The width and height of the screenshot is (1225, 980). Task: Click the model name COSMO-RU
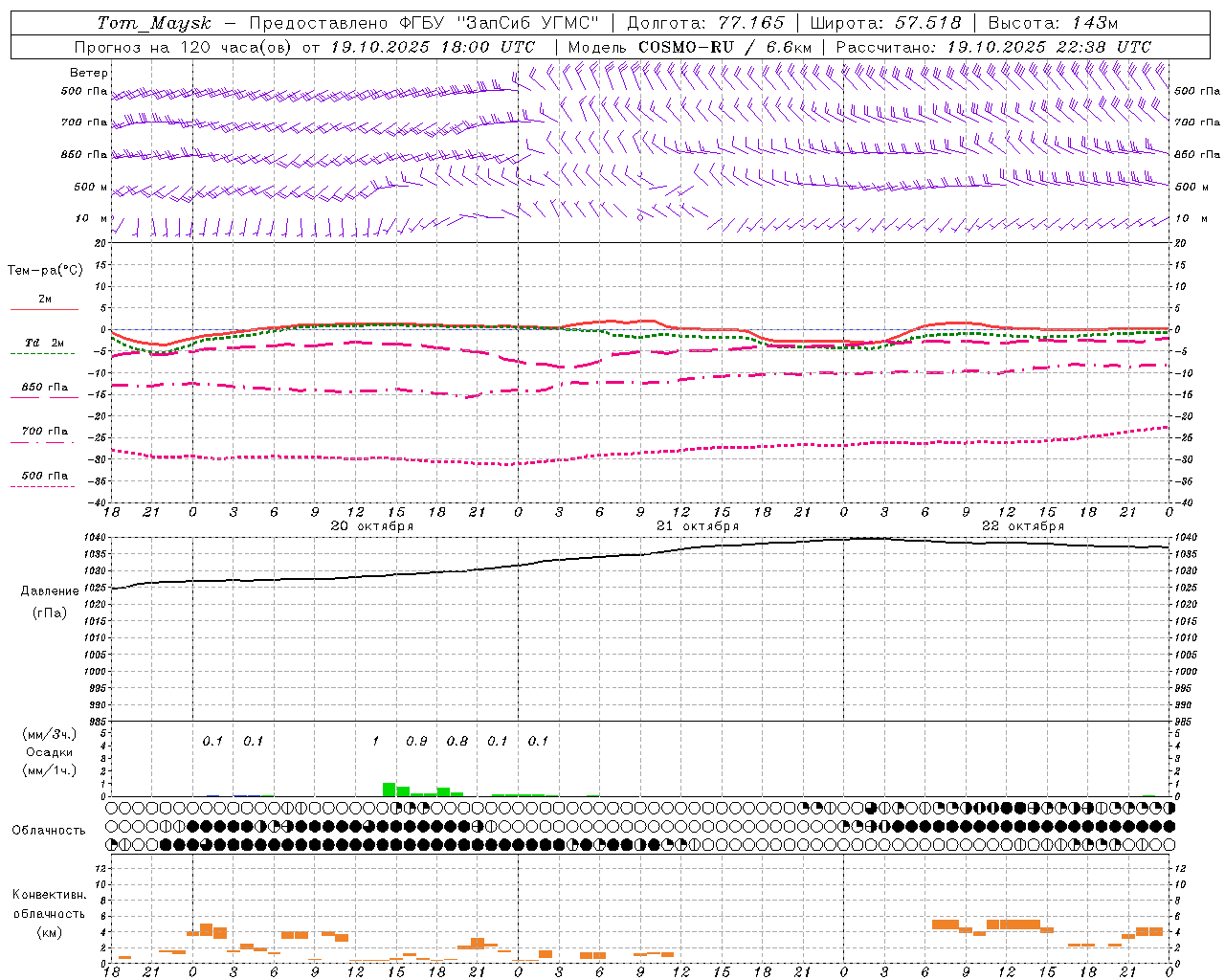click(x=679, y=47)
